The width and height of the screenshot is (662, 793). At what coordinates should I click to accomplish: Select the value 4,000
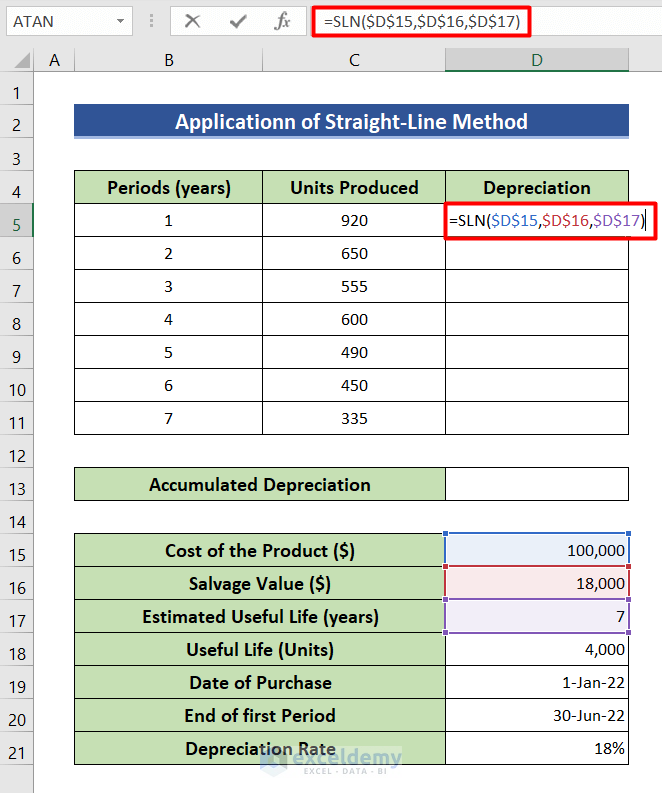[537, 649]
